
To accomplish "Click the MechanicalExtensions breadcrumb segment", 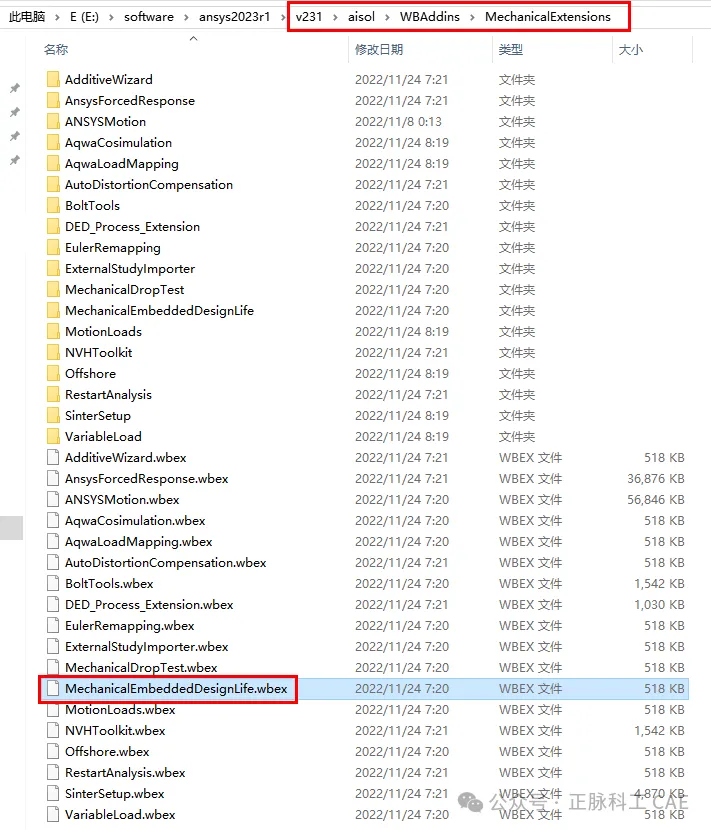I will coord(548,17).
